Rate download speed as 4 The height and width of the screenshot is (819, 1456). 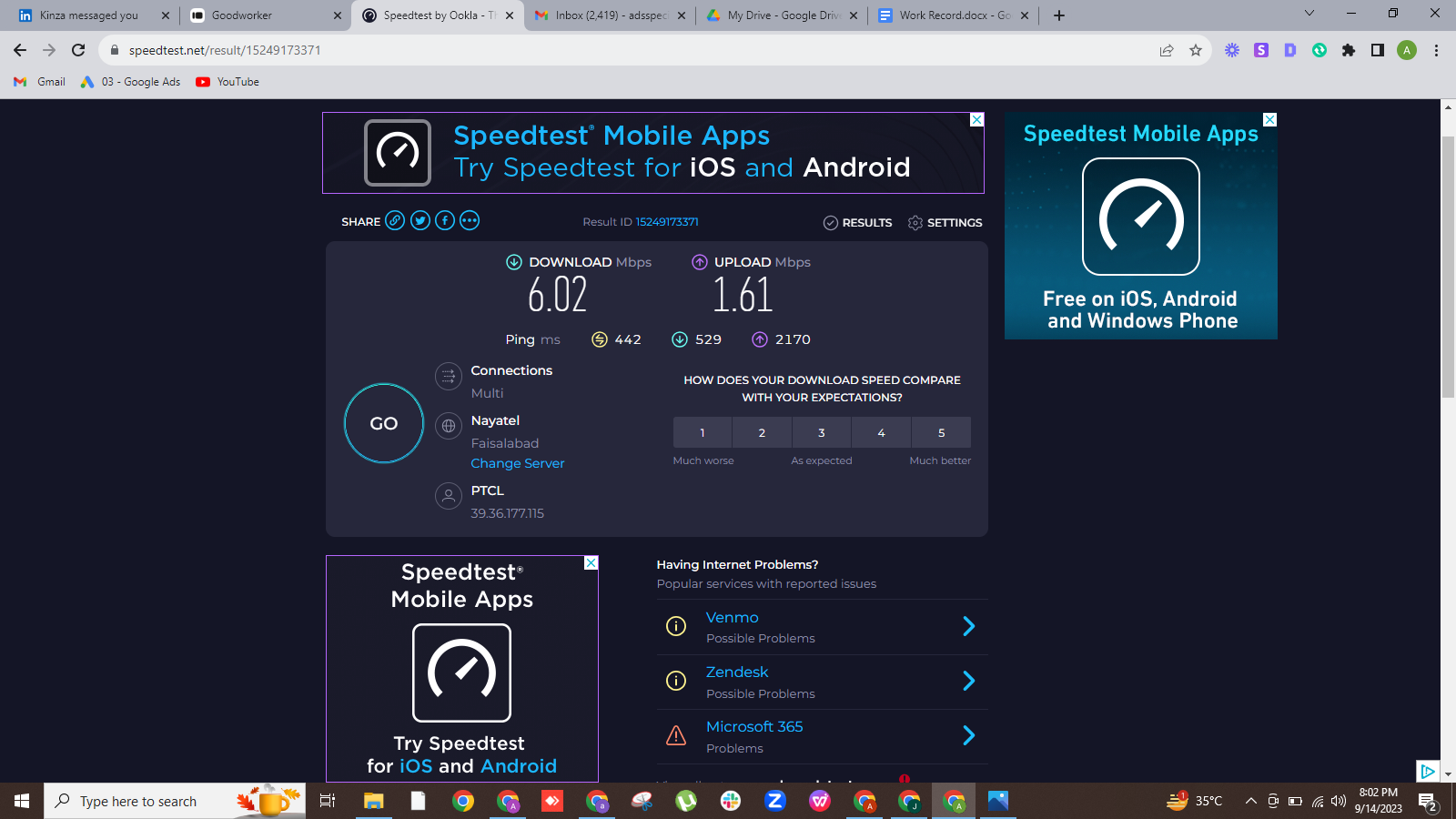tap(881, 432)
